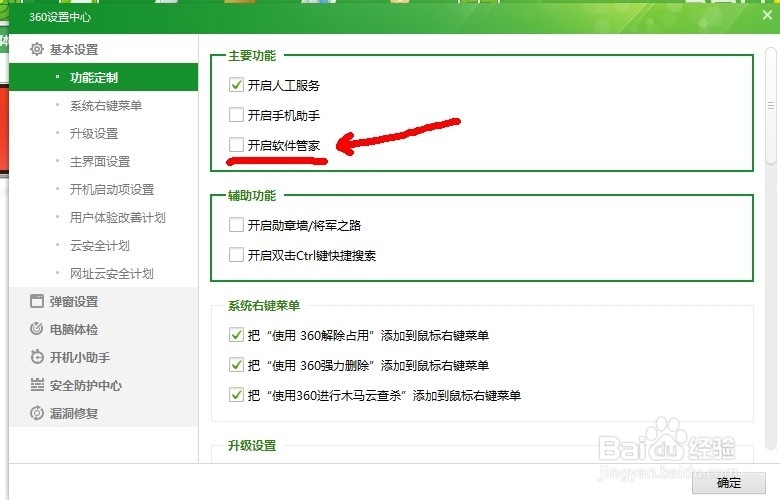Click the icon beside 电脑体检
Screen dimensions: 780x500
37,329
